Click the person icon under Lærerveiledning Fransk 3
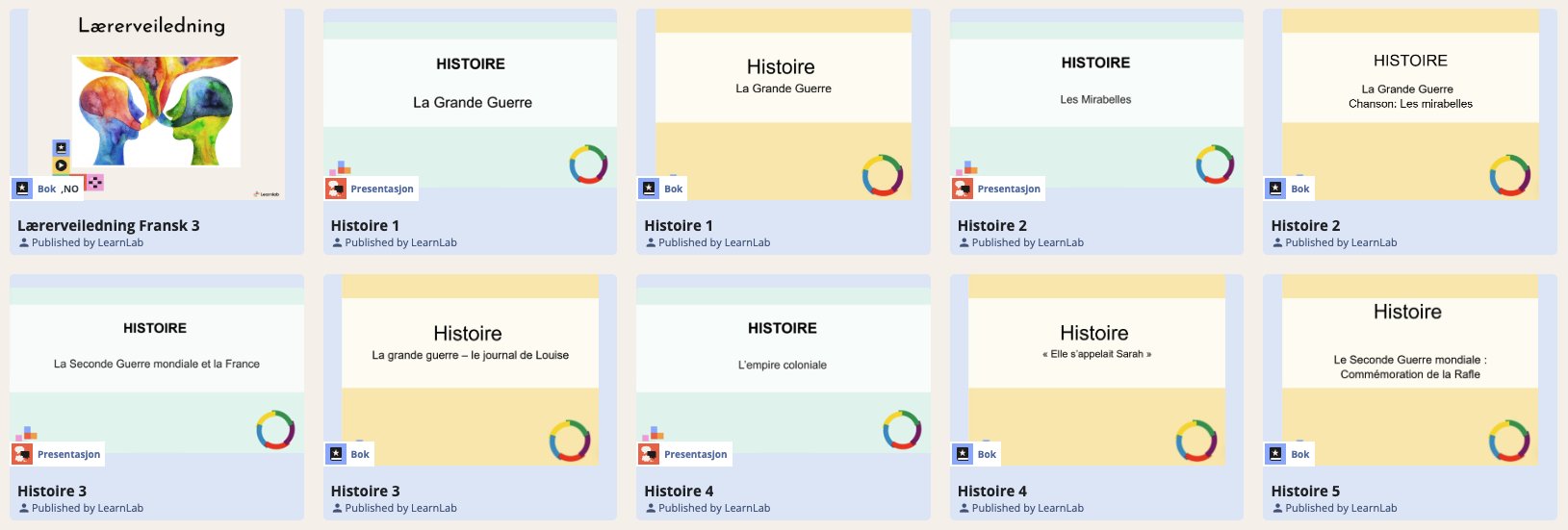Viewport: 1568px width, 530px height. 24,243
